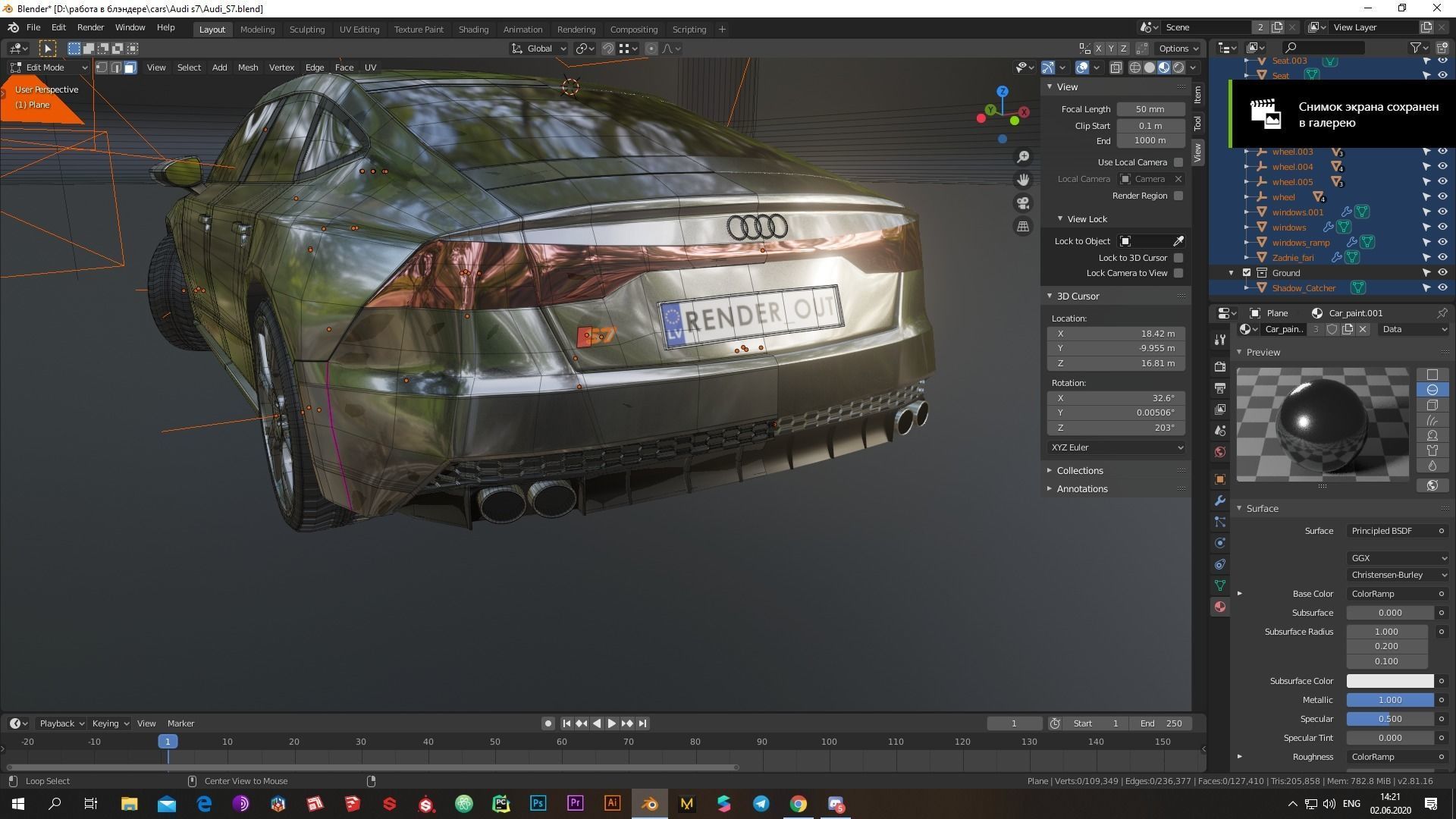The height and width of the screenshot is (819, 1456).
Task: Open the Global transform orientation dropdown
Action: (x=538, y=49)
